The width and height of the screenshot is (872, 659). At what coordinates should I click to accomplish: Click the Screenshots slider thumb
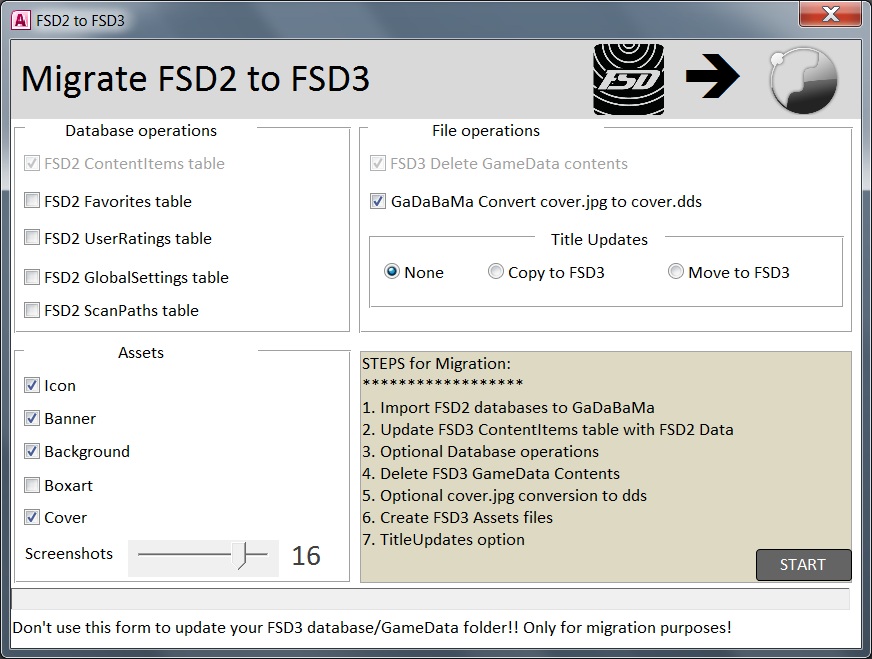(x=239, y=555)
